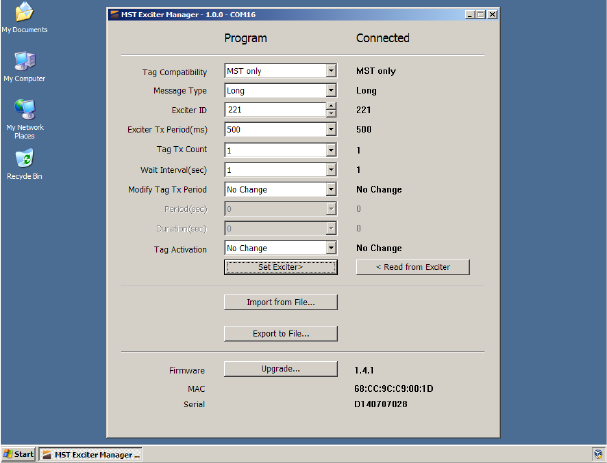Click the Program column heading
This screenshot has width=607, height=463.
(245, 38)
